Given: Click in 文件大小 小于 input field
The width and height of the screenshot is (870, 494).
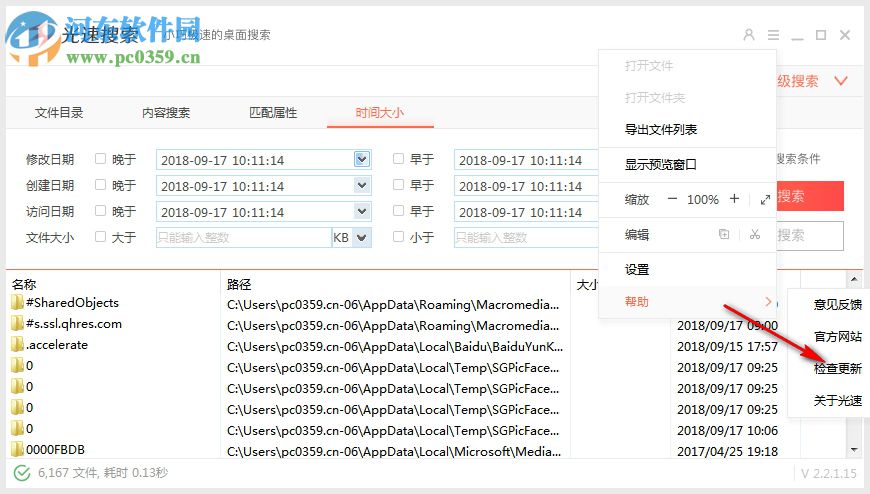Looking at the screenshot, I should [x=526, y=238].
